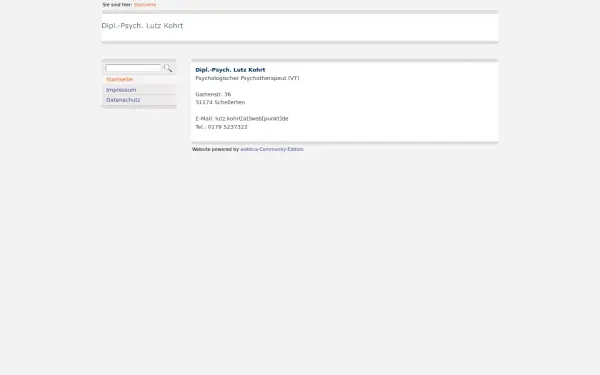This screenshot has width=600, height=375.
Task: Click the header title Dipl.-Psych. Lutz Kohrt
Action: click(x=142, y=26)
